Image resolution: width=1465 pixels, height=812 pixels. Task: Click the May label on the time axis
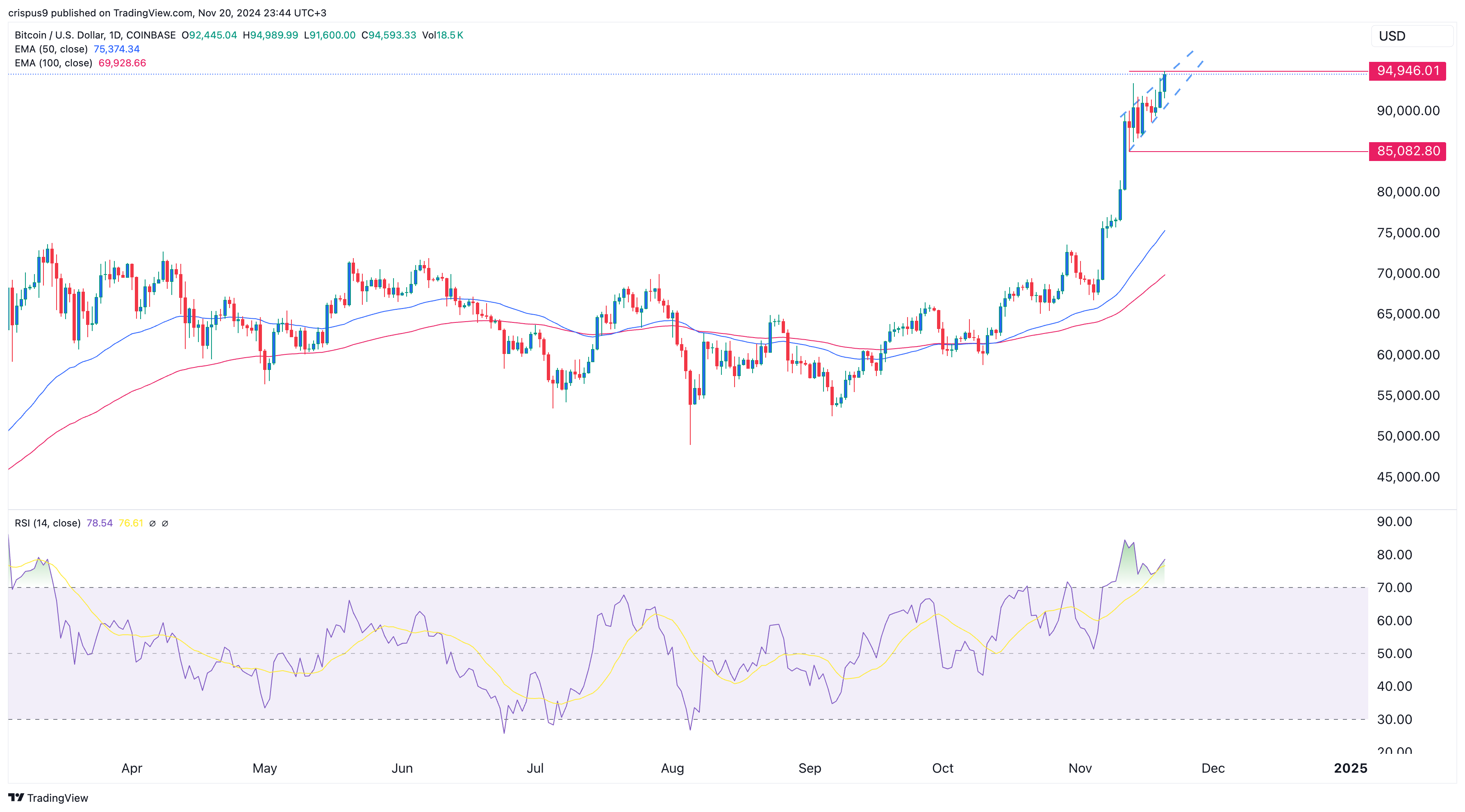click(265, 769)
